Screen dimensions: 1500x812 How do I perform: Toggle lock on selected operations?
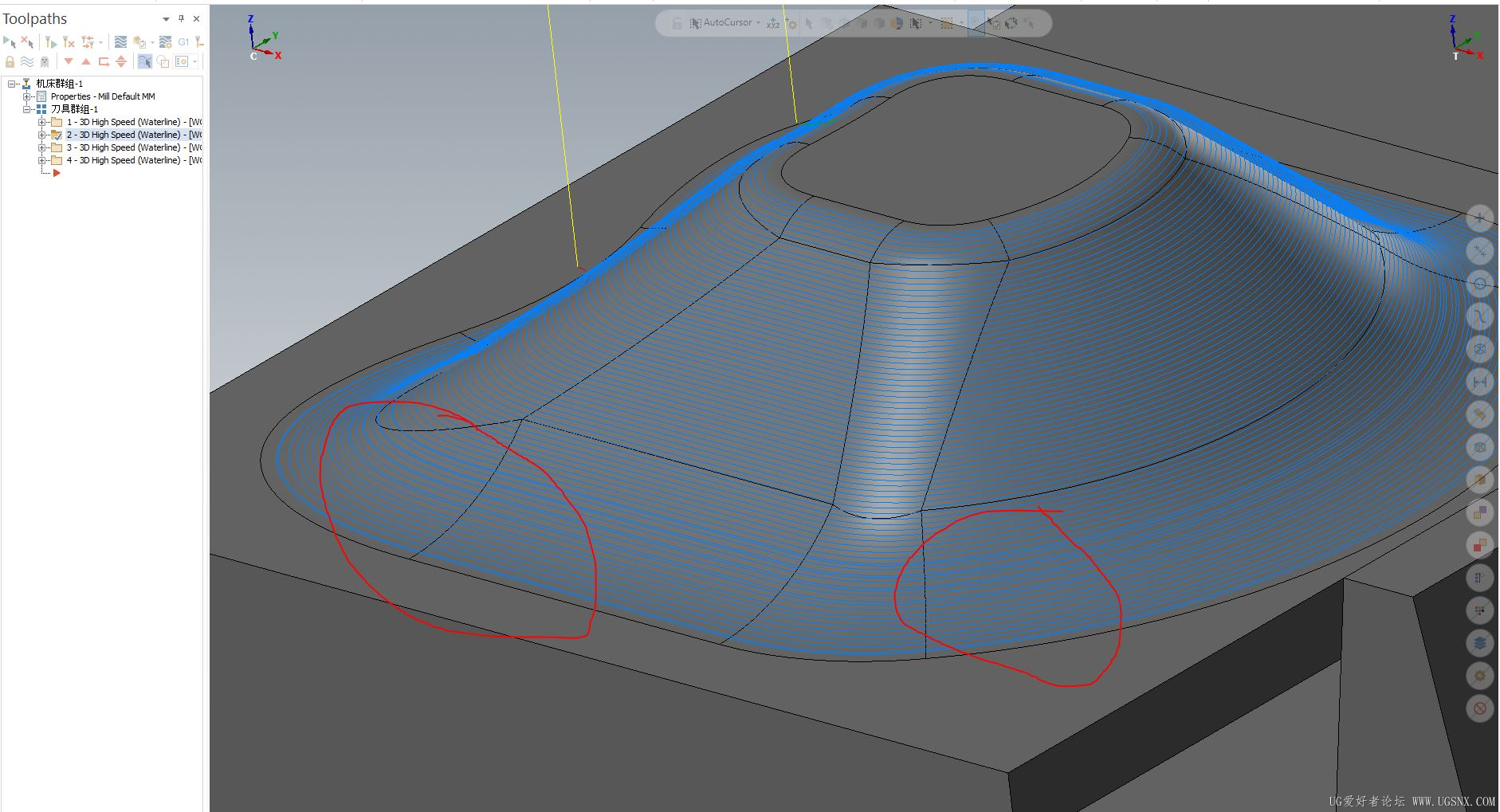[10, 61]
